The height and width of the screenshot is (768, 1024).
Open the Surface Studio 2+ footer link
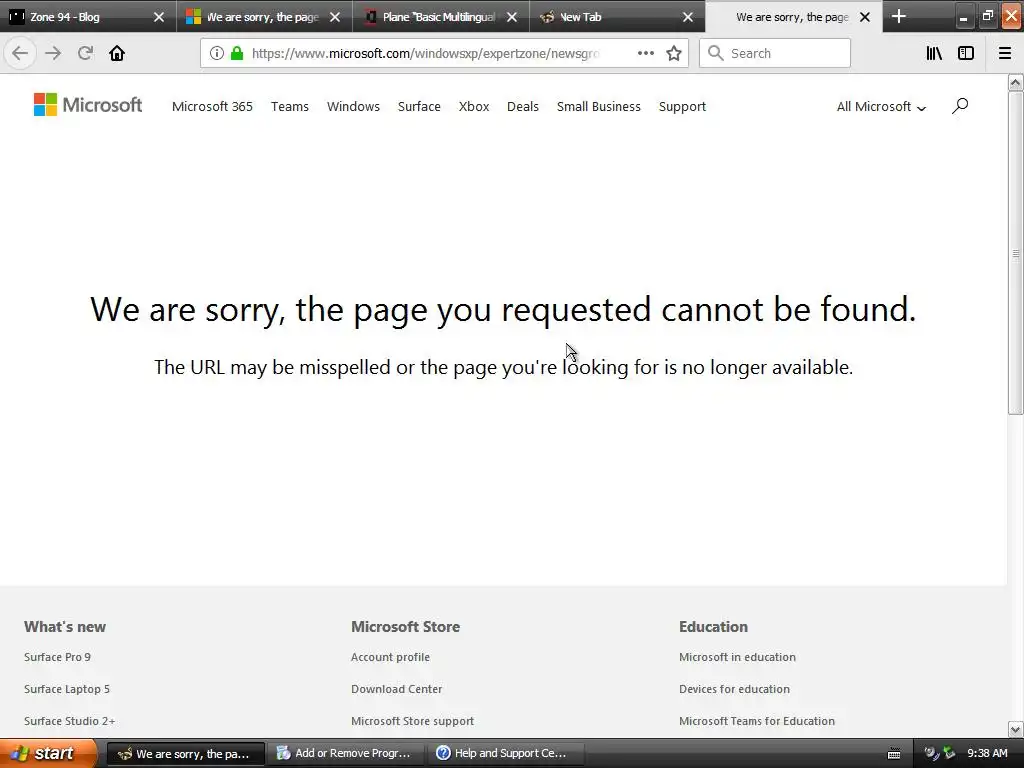70,721
